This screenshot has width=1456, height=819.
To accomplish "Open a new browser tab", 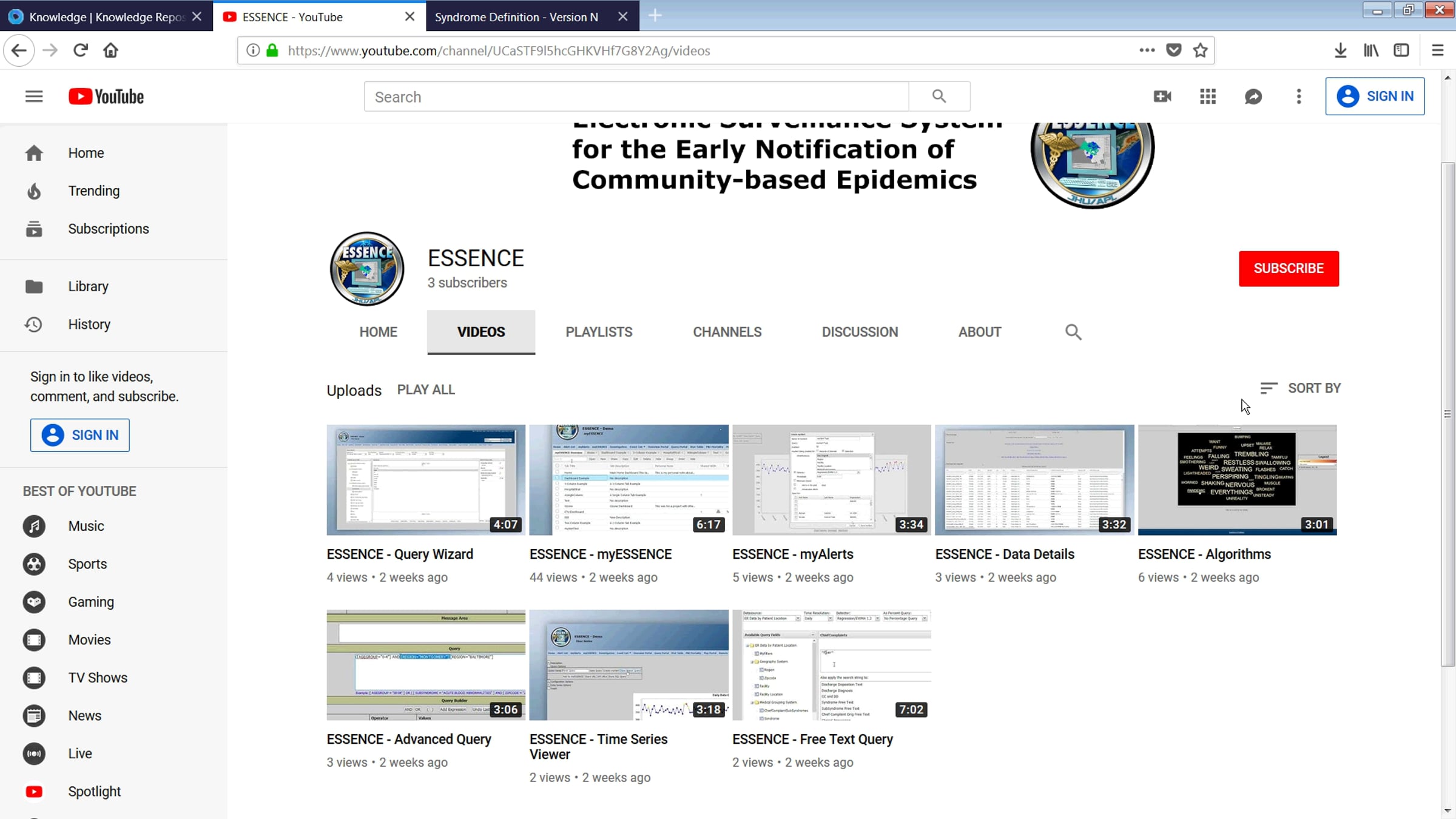I will 655,16.
